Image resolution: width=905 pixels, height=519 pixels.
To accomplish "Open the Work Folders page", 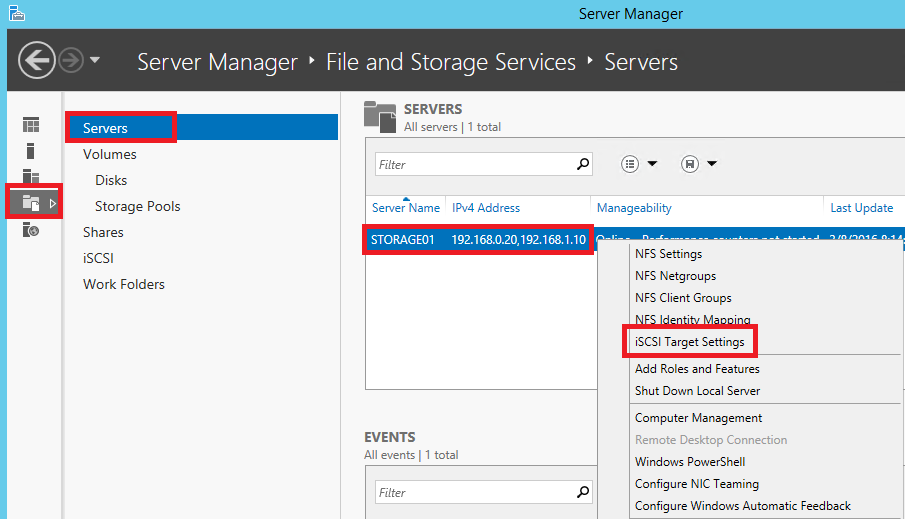I will click(124, 284).
